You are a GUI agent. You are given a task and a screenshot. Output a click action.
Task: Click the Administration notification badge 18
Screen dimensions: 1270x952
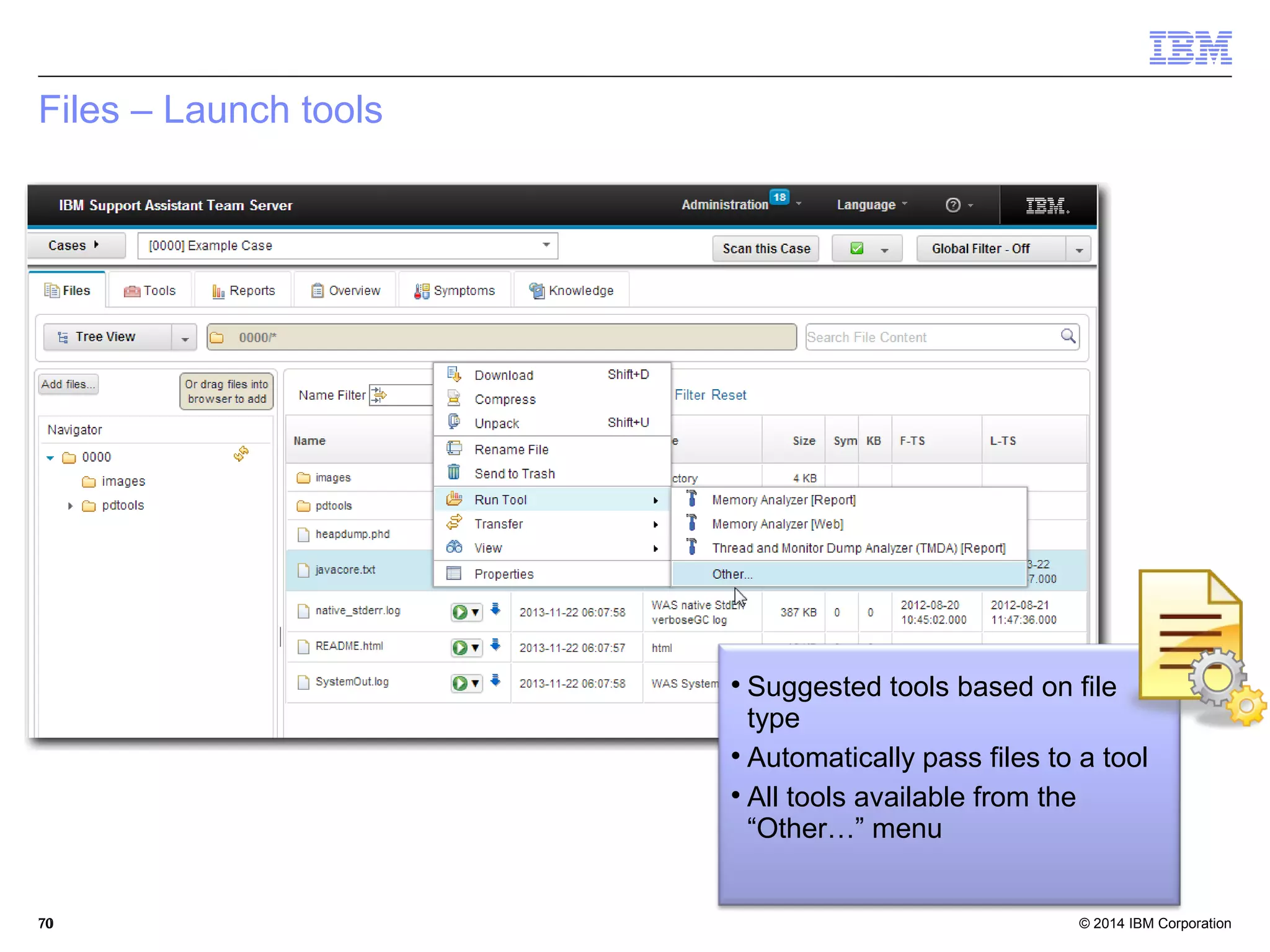tap(779, 197)
